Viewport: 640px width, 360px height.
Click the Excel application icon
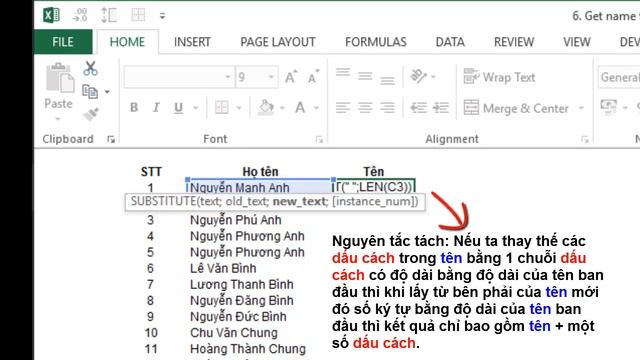pyautogui.click(x=51, y=15)
